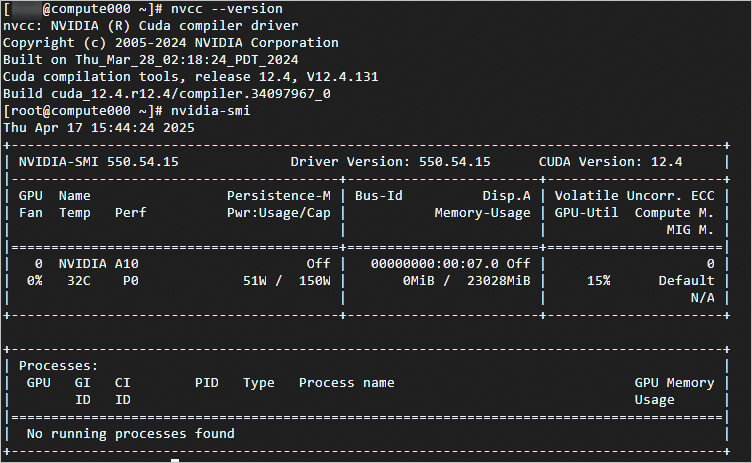
Task: Click the 'nvidia-smi' command text
Action: click(211, 111)
